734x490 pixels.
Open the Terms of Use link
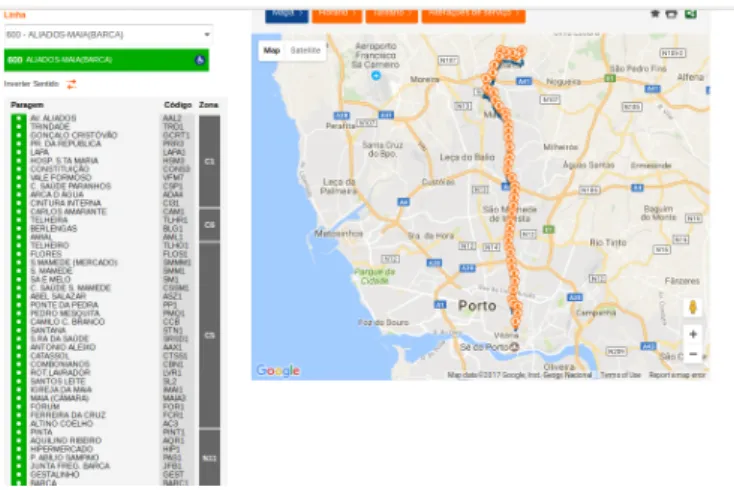[x=620, y=375]
